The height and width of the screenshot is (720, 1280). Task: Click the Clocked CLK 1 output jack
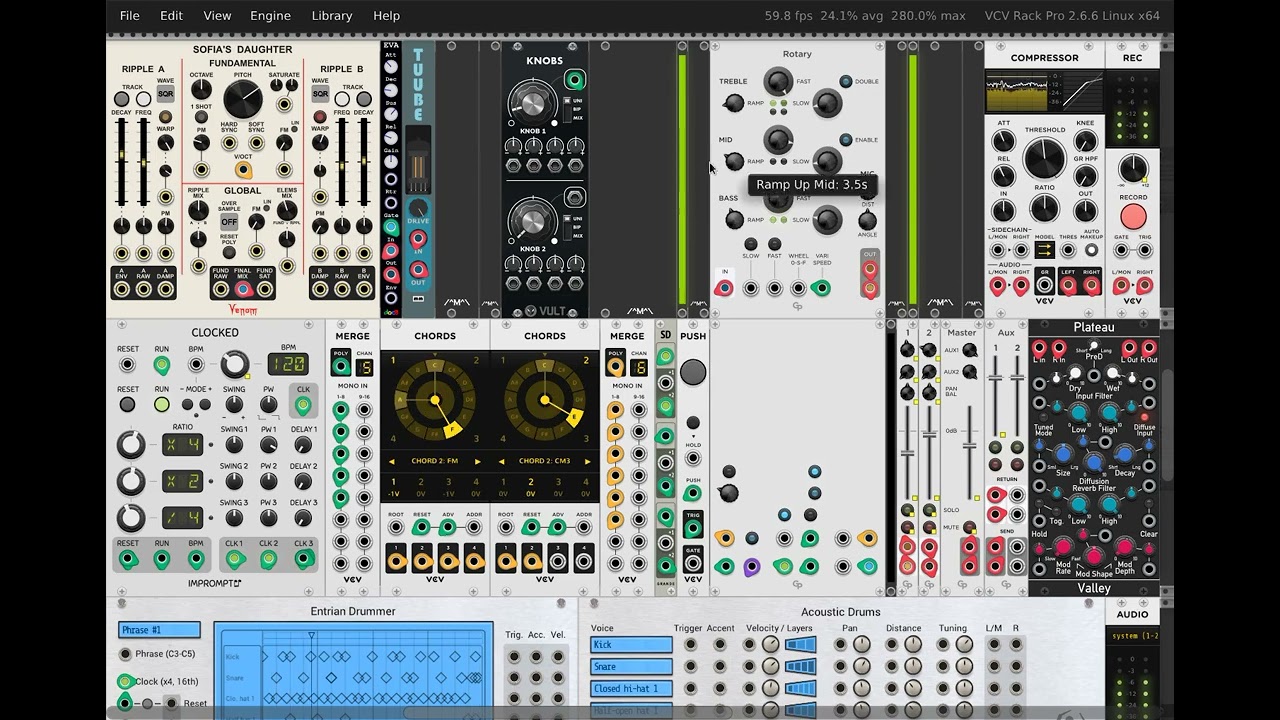point(234,560)
